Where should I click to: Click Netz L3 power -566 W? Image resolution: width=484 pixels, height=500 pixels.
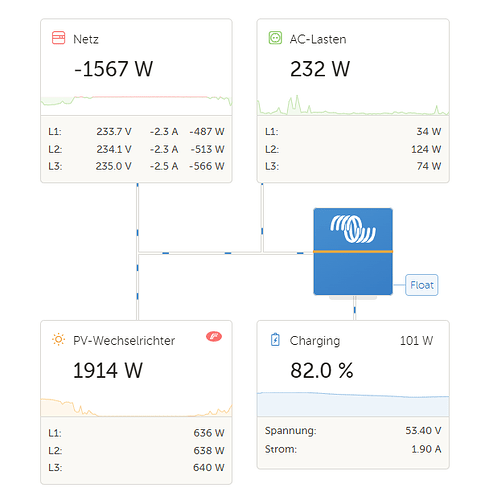pos(207,166)
